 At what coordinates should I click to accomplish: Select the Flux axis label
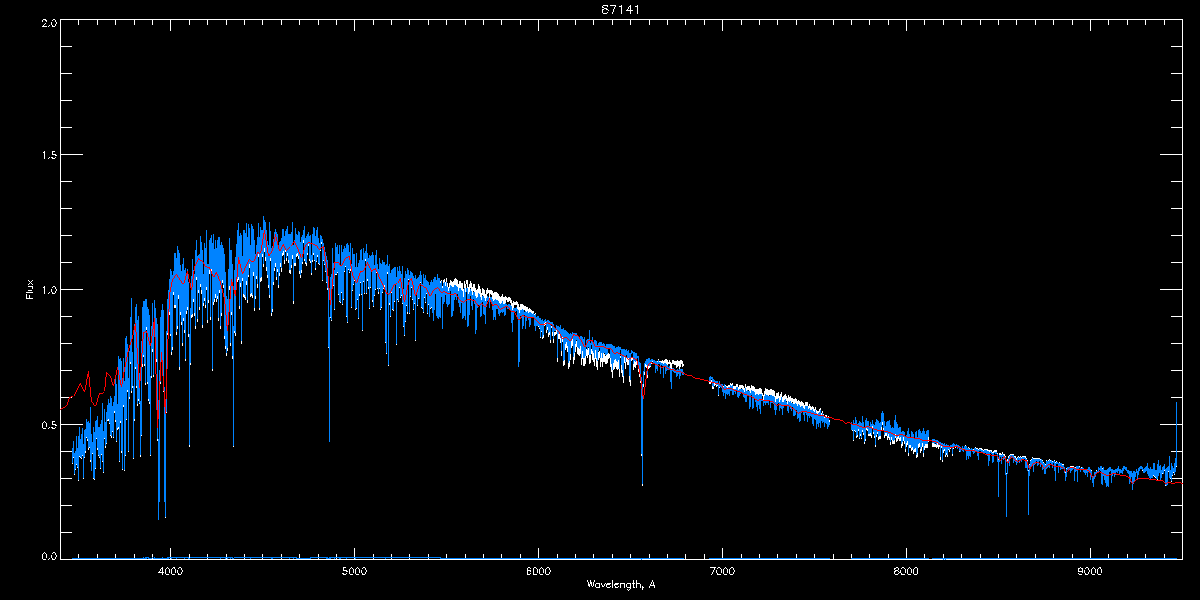(x=29, y=289)
